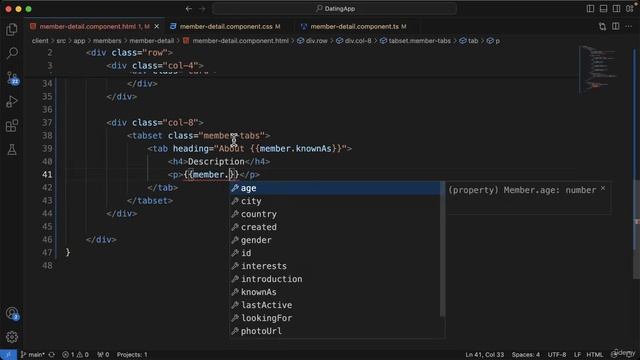Click the remote window icon in status bar
Image resolution: width=640 pixels, height=360 pixels.
tap(8, 355)
